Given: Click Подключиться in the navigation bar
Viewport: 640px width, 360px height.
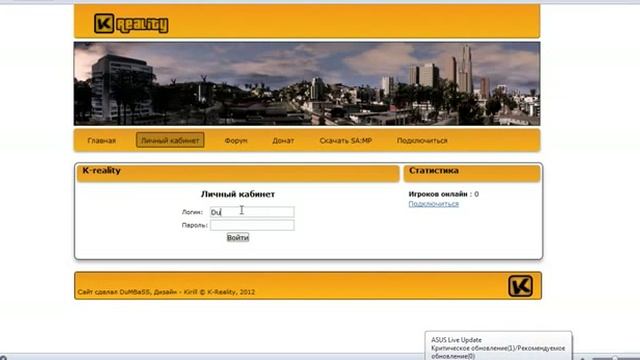Looking at the screenshot, I should coord(422,140).
